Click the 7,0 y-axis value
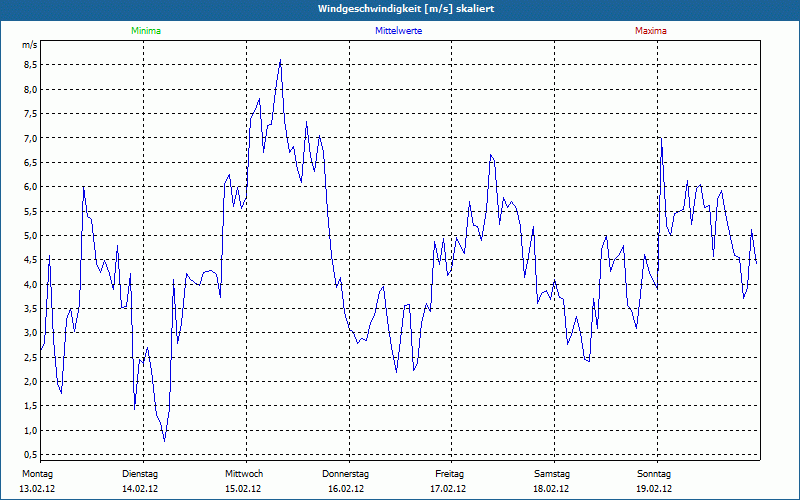Image resolution: width=800 pixels, height=500 pixels. (x=30, y=138)
